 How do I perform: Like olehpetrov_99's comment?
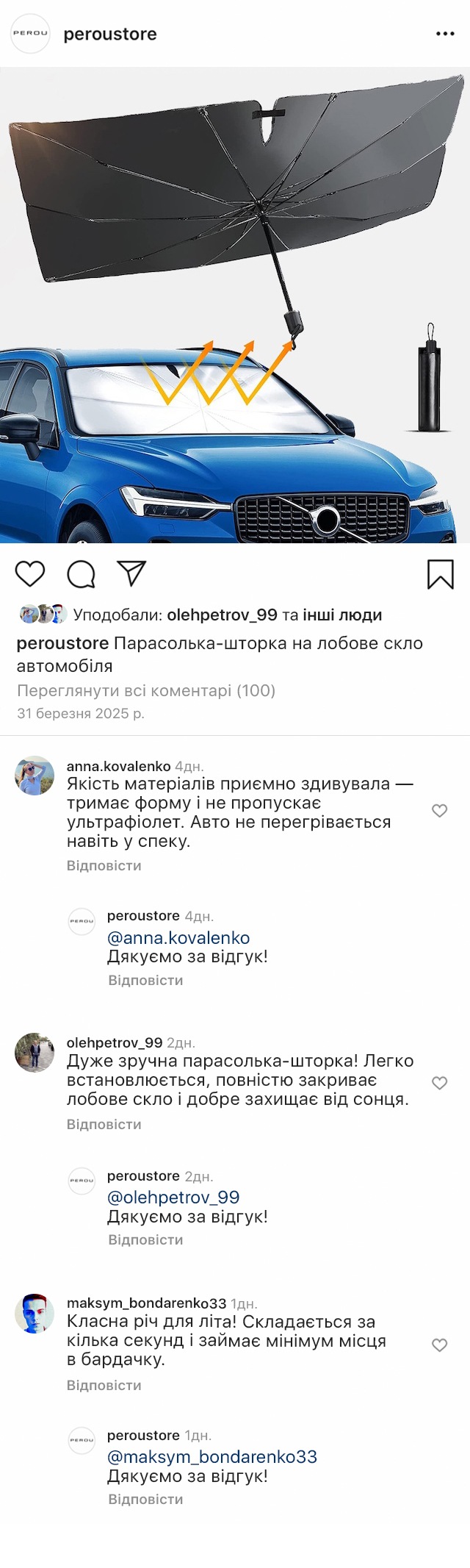[439, 1083]
